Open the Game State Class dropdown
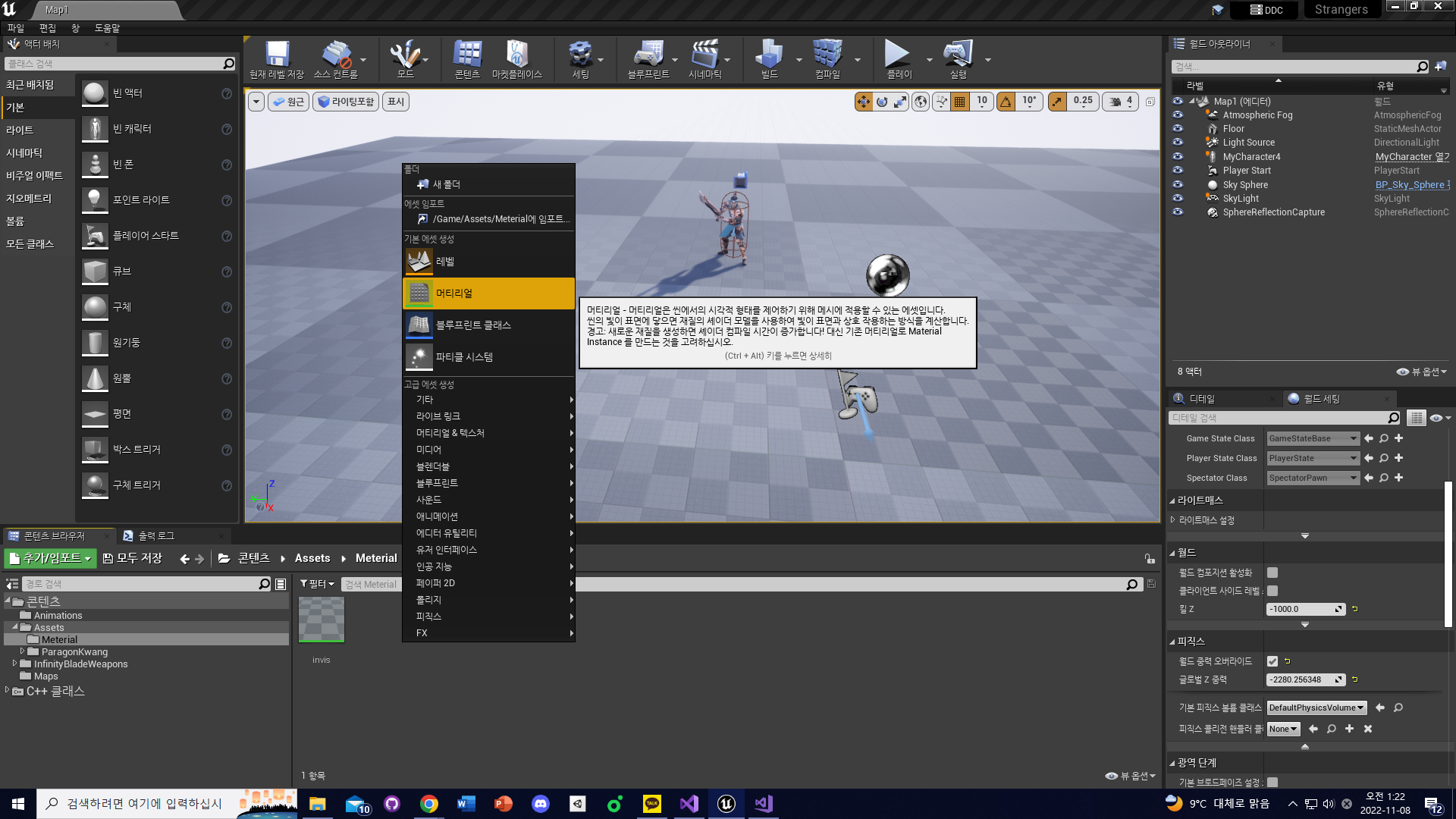 pyautogui.click(x=1313, y=438)
